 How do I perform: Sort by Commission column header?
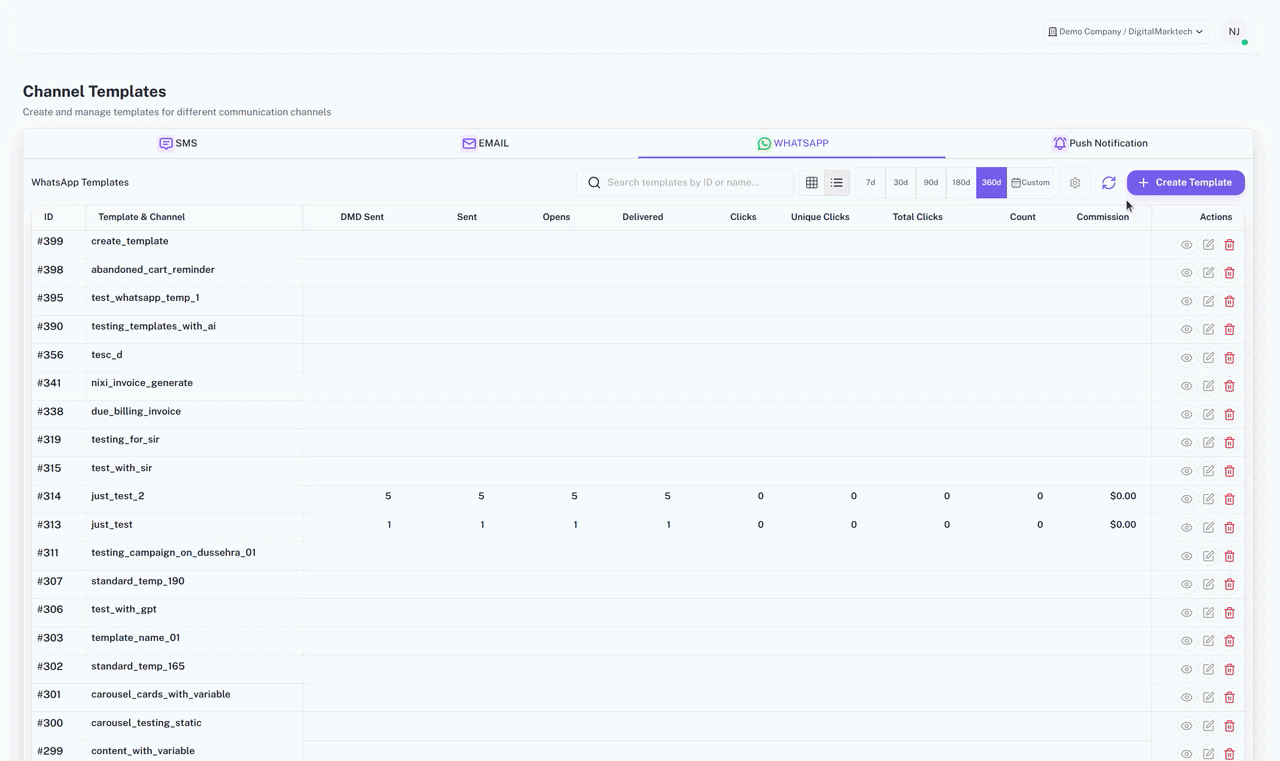[1103, 217]
